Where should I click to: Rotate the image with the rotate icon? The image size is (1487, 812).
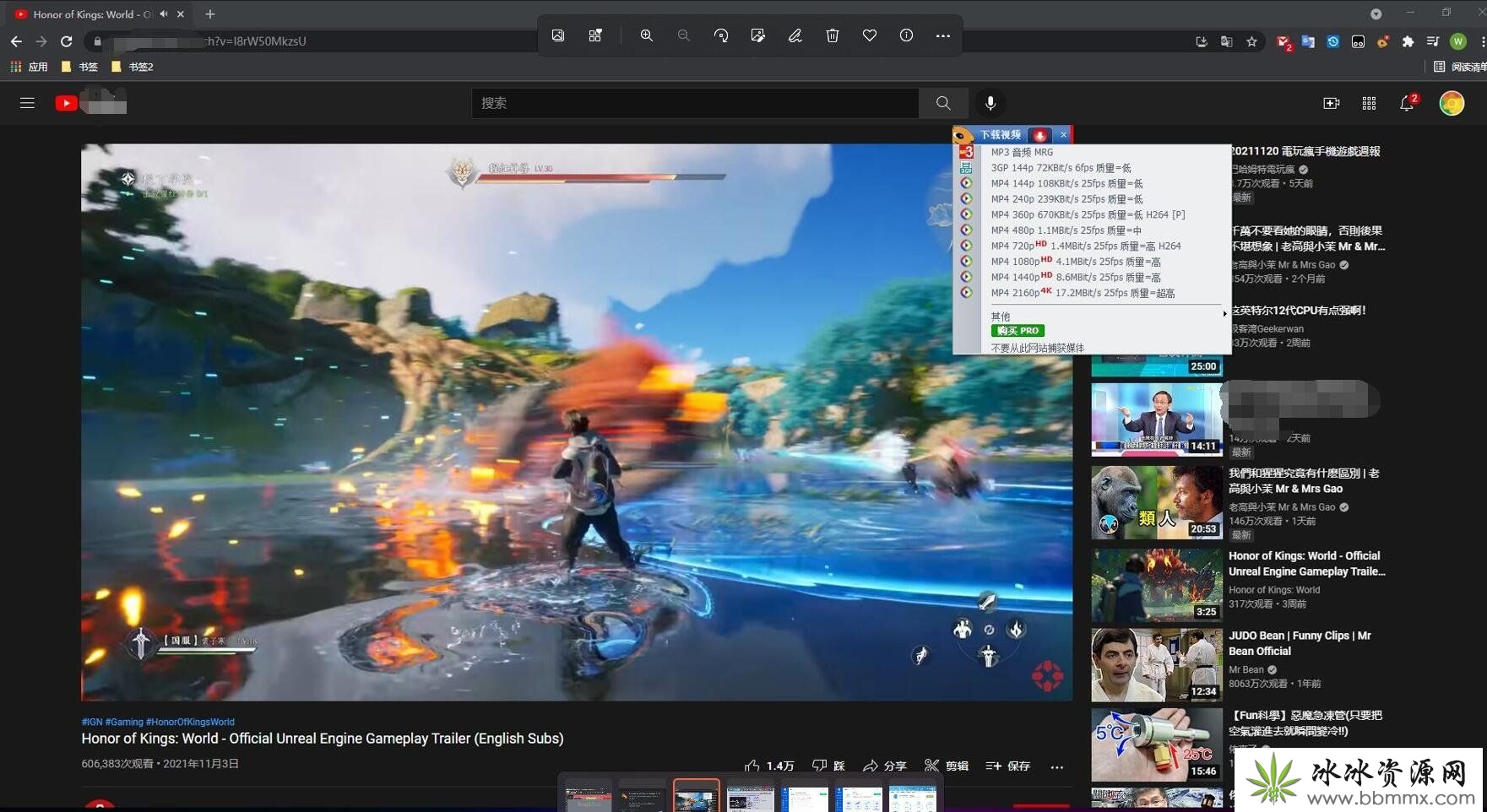721,35
